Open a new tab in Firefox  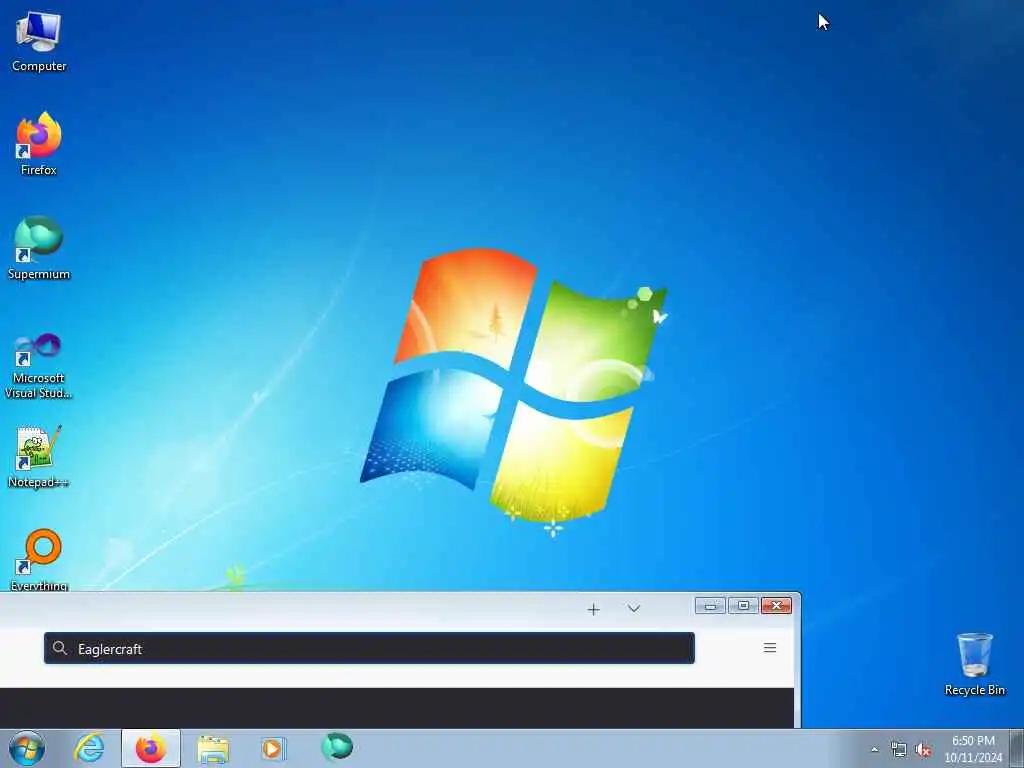[593, 609]
